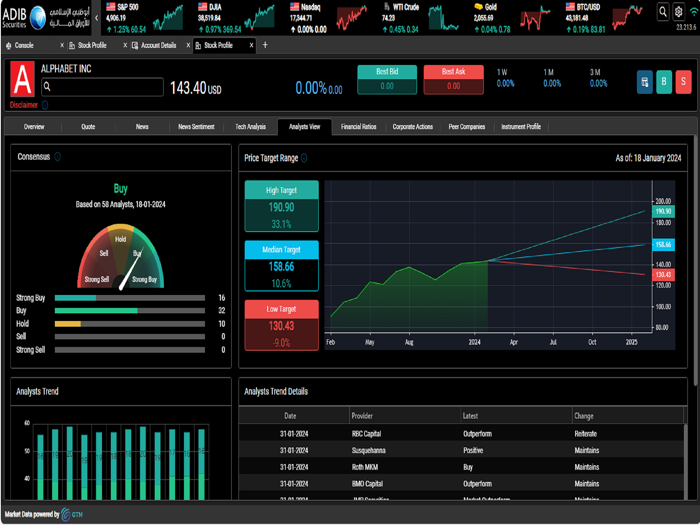Image resolution: width=700 pixels, height=525 pixels.
Task: Open the Financial Ratios tab
Action: coord(358,127)
